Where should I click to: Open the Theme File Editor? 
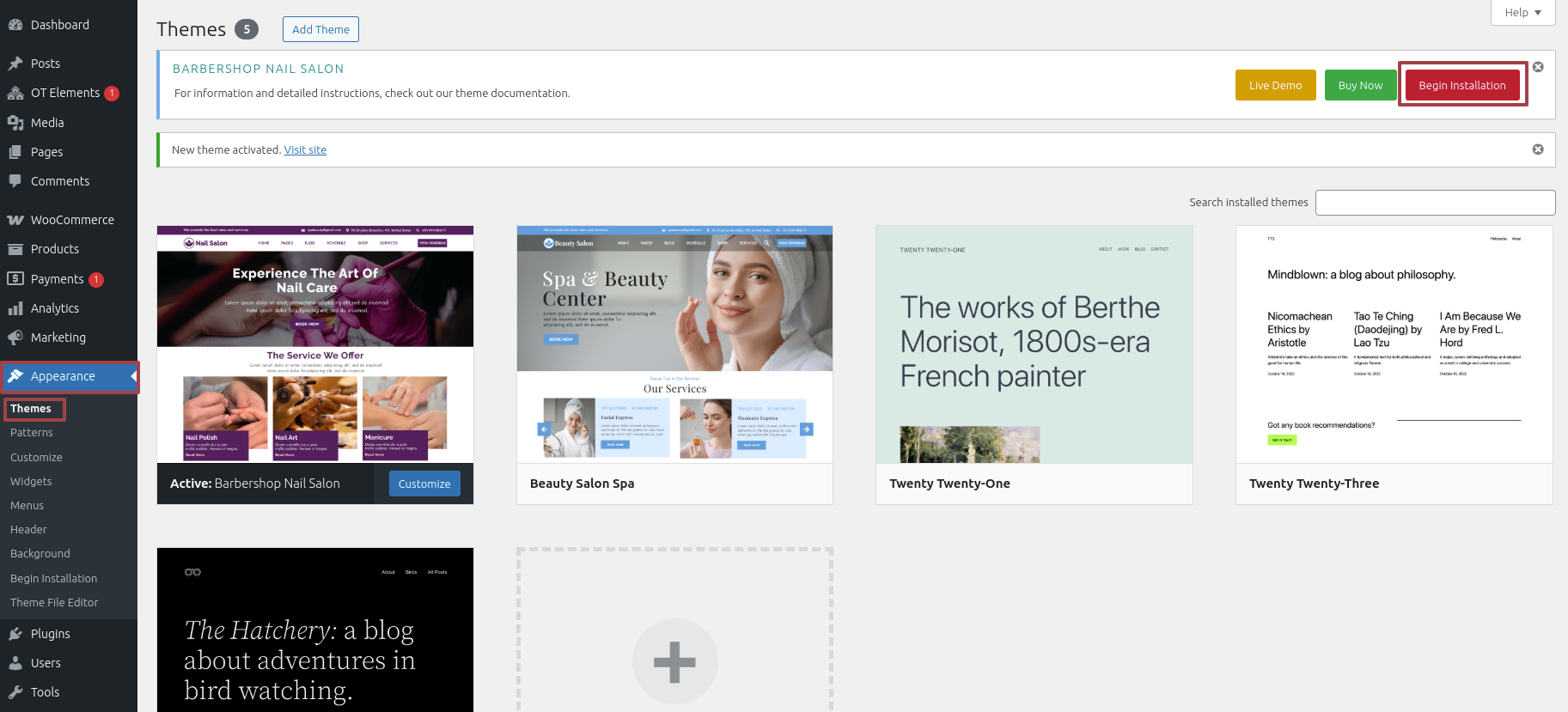tap(54, 603)
